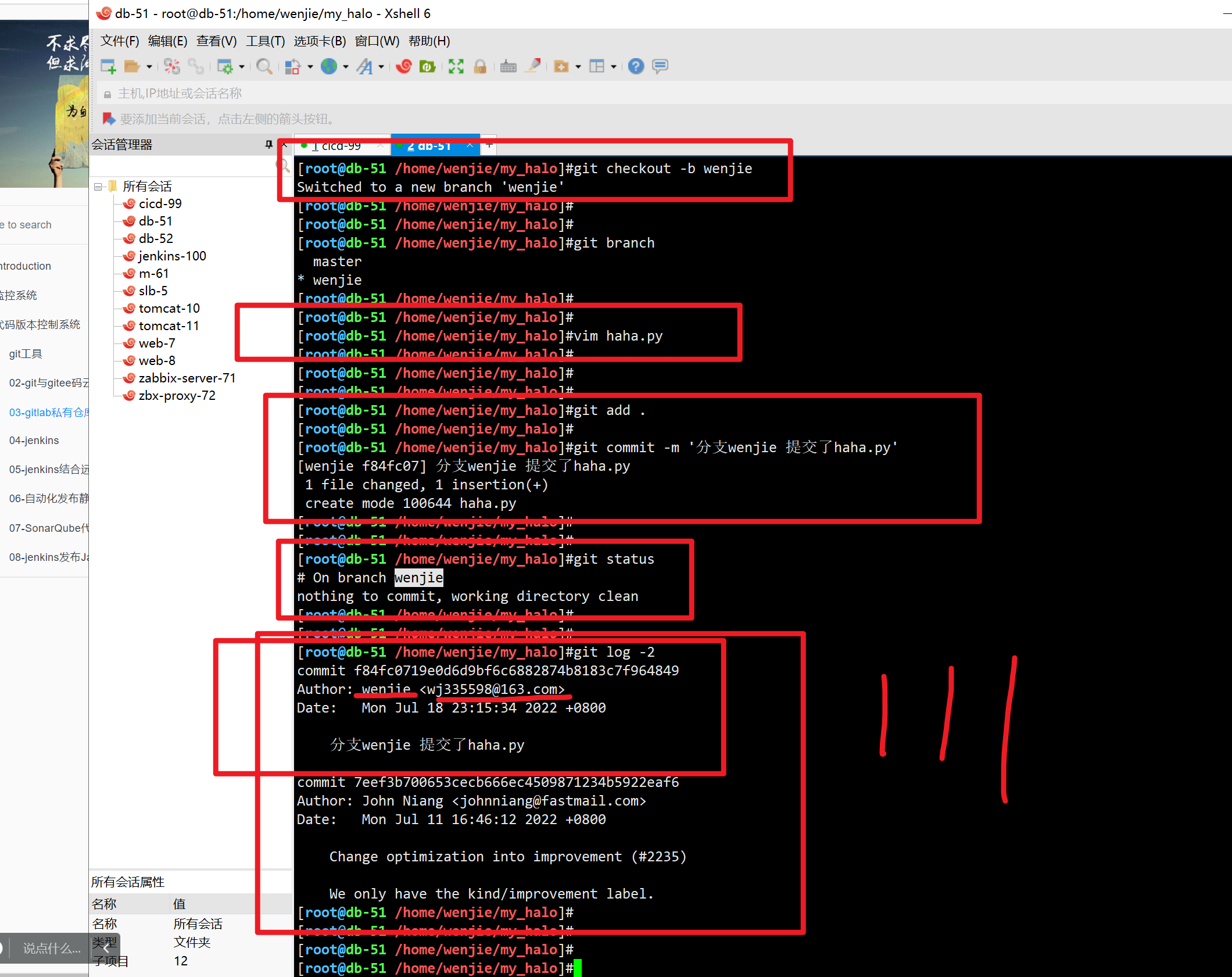Open the Help question mark icon

coord(636,66)
